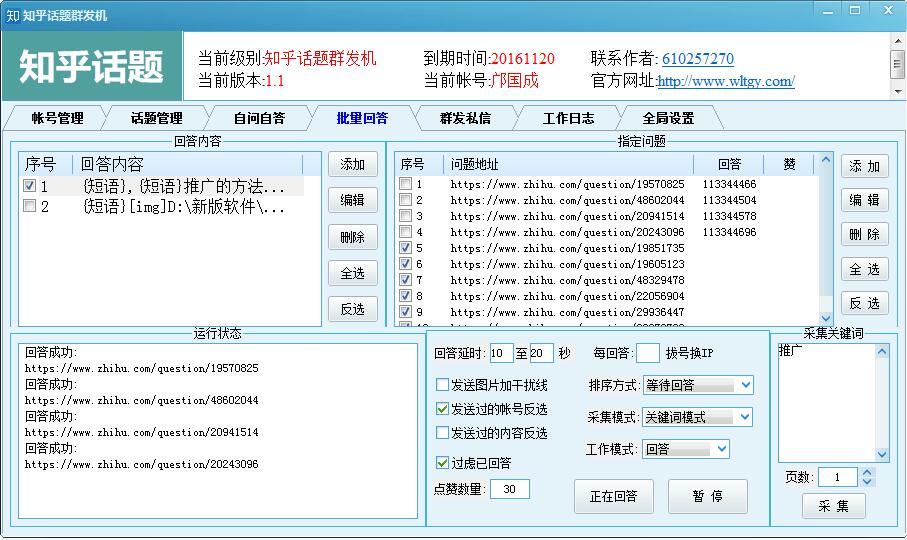Click the contact author link 610257270

click(x=698, y=58)
